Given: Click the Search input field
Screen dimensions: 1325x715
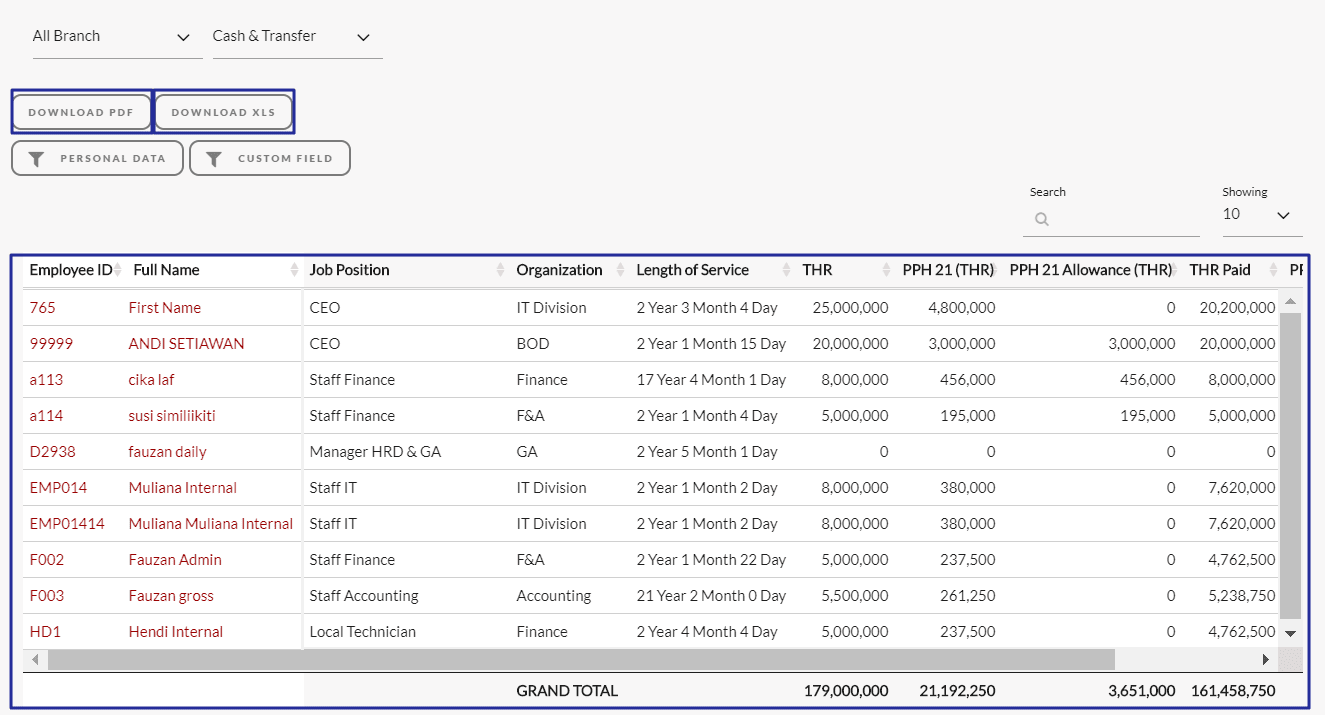Looking at the screenshot, I should coord(1120,219).
